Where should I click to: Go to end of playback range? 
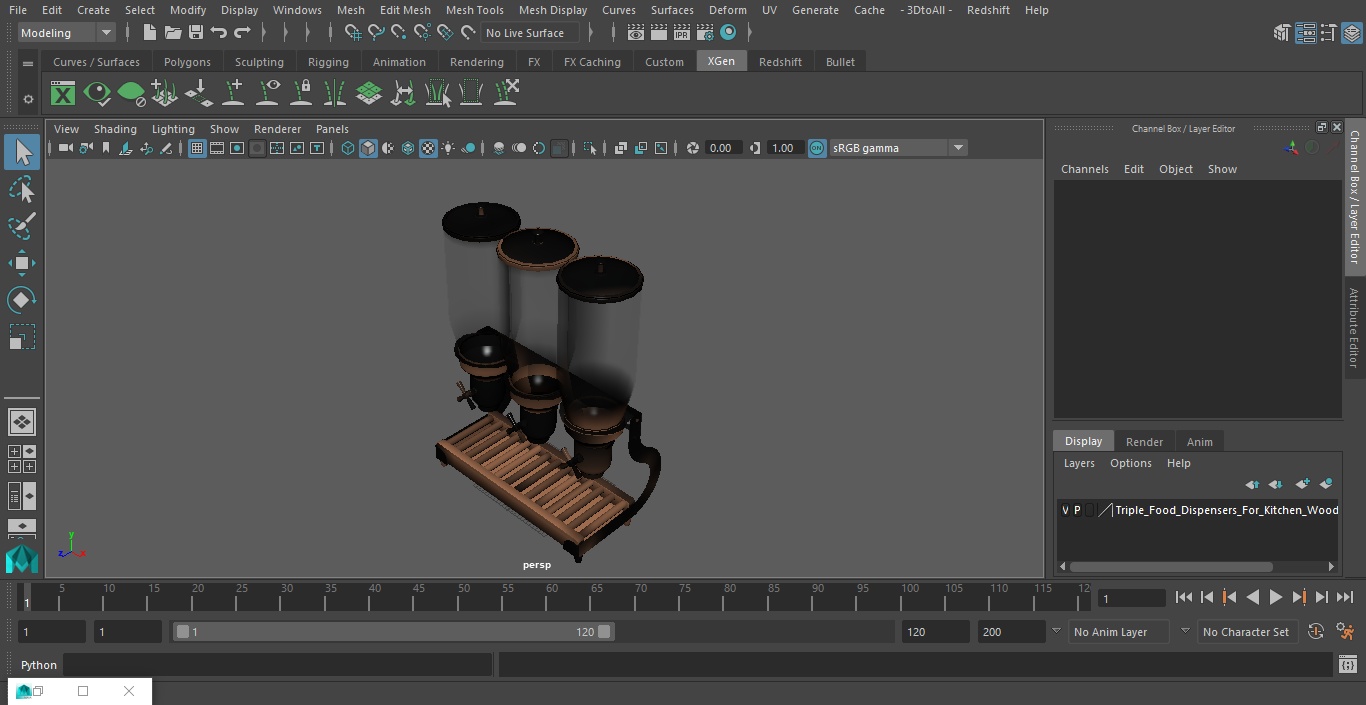(x=1345, y=597)
